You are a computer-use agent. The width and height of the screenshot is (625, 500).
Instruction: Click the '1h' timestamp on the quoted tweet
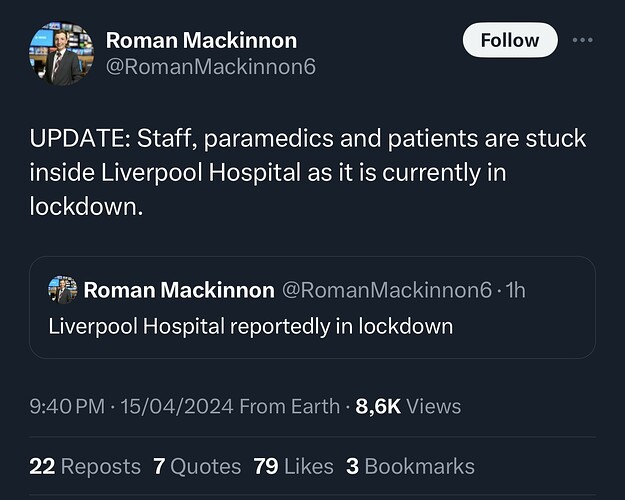point(515,290)
